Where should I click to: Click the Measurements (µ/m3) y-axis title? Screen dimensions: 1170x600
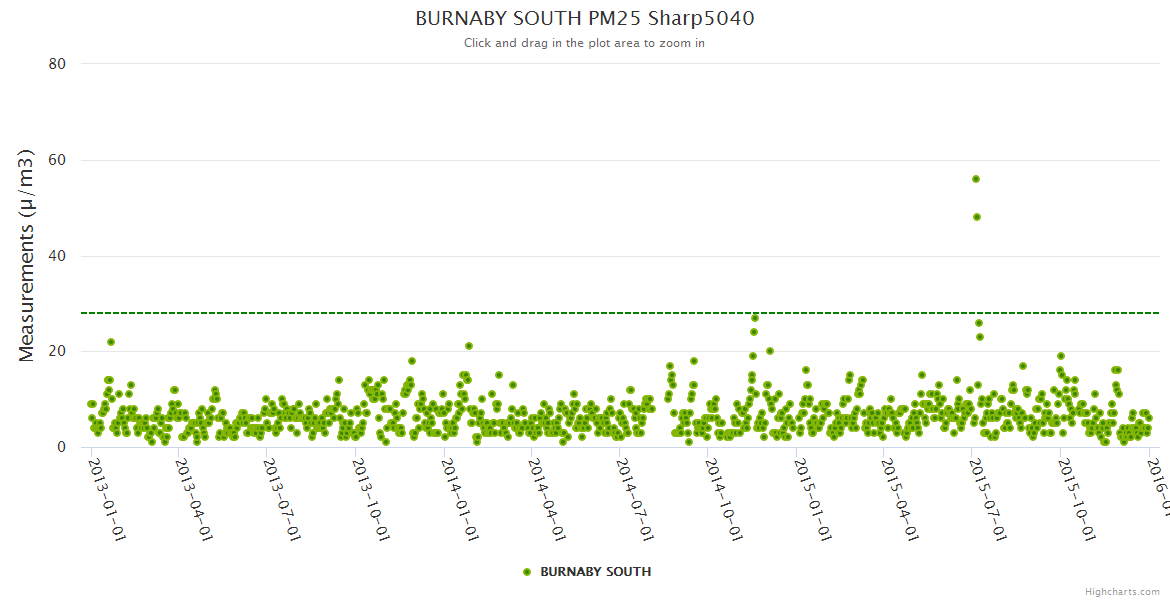pos(27,255)
